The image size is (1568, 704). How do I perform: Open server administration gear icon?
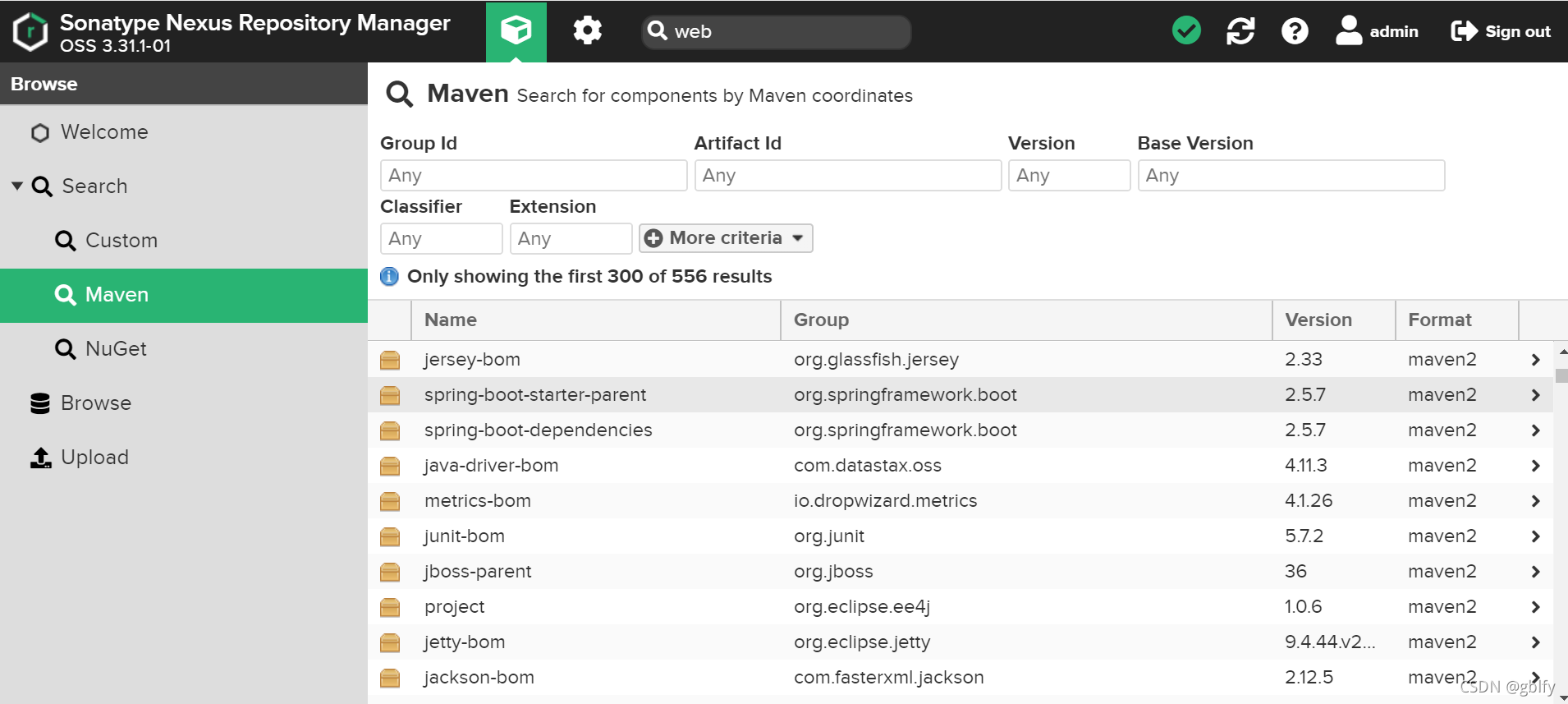tap(587, 31)
